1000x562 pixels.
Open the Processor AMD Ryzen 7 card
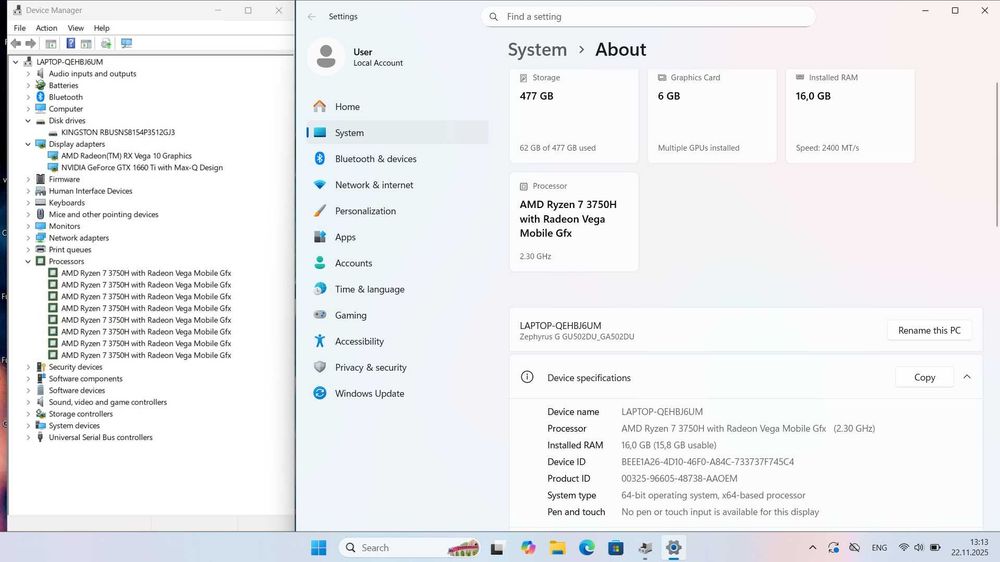[574, 221]
